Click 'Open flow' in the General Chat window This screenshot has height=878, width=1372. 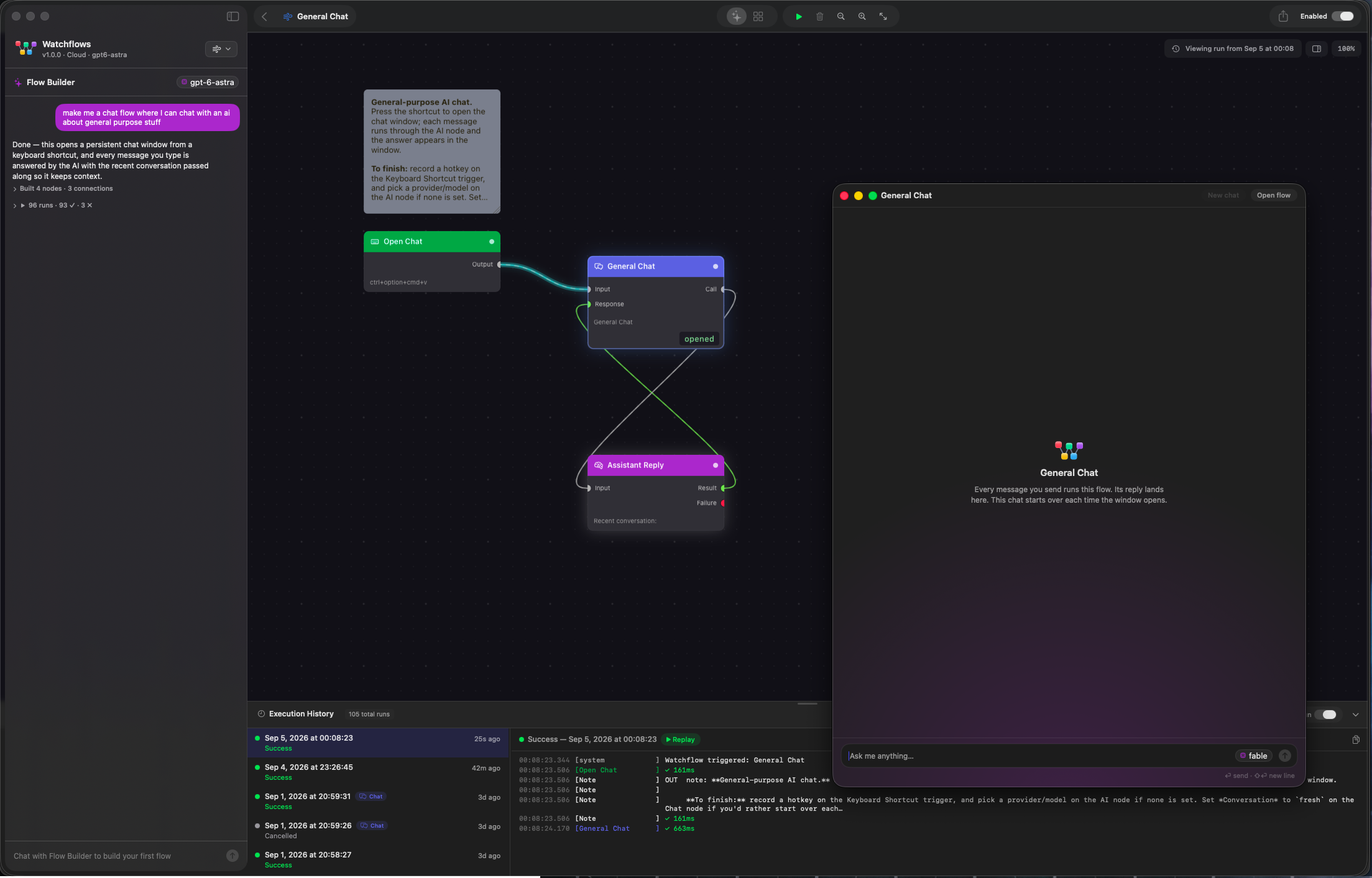coord(1273,195)
